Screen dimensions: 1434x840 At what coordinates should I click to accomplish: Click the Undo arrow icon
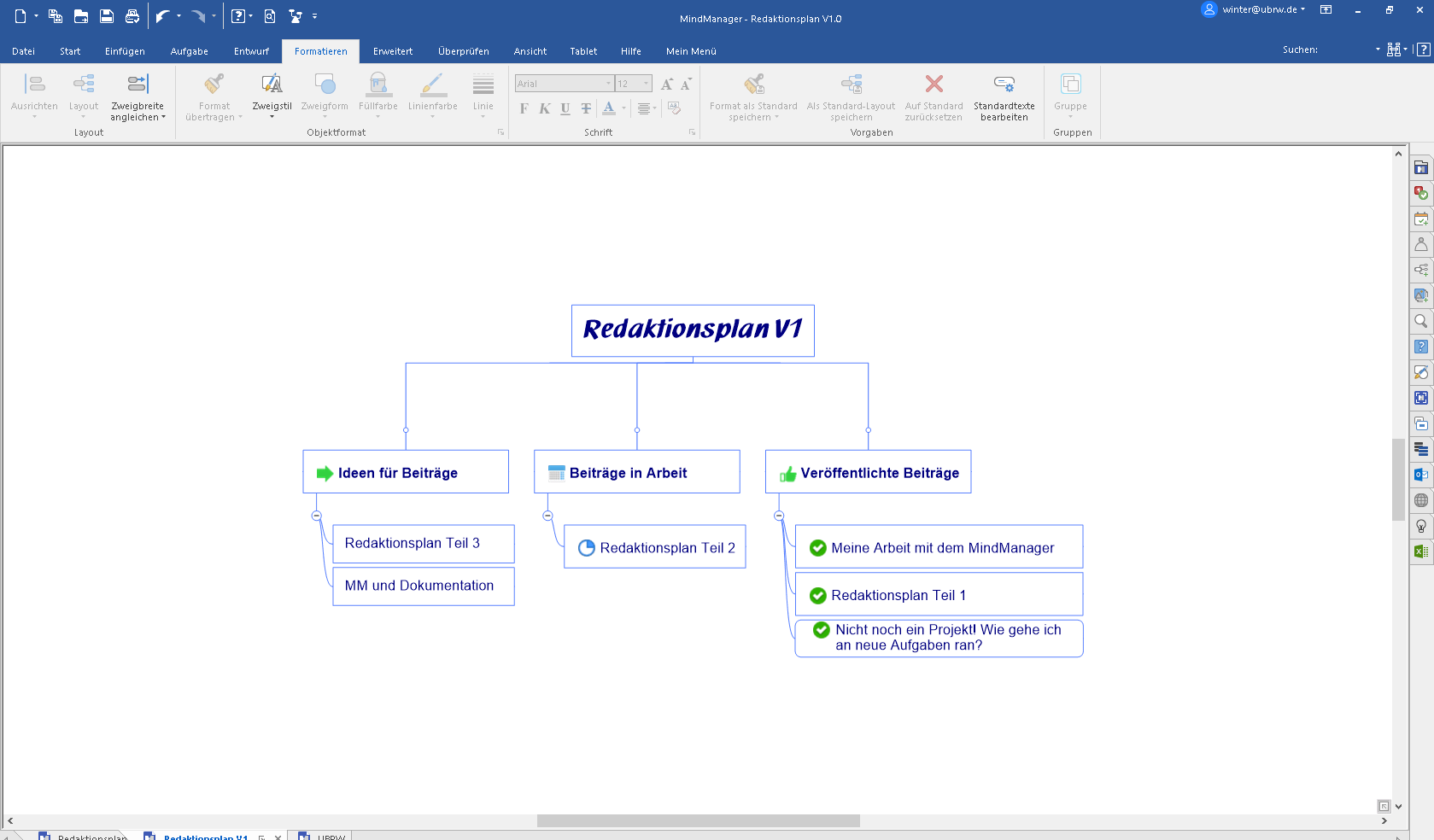tap(162, 16)
